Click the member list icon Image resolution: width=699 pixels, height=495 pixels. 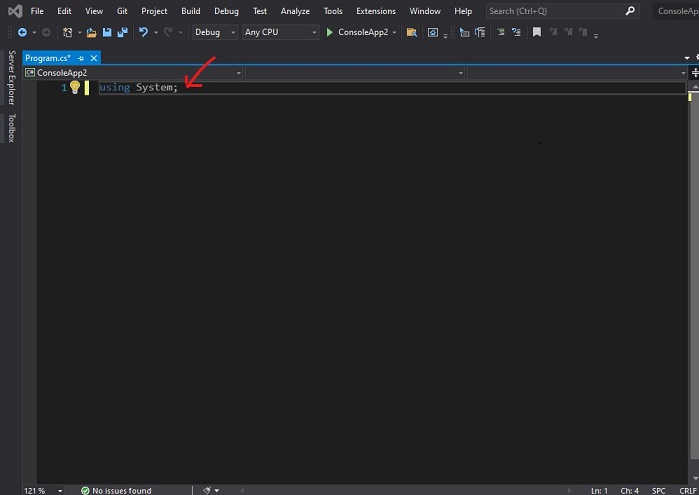[480, 32]
